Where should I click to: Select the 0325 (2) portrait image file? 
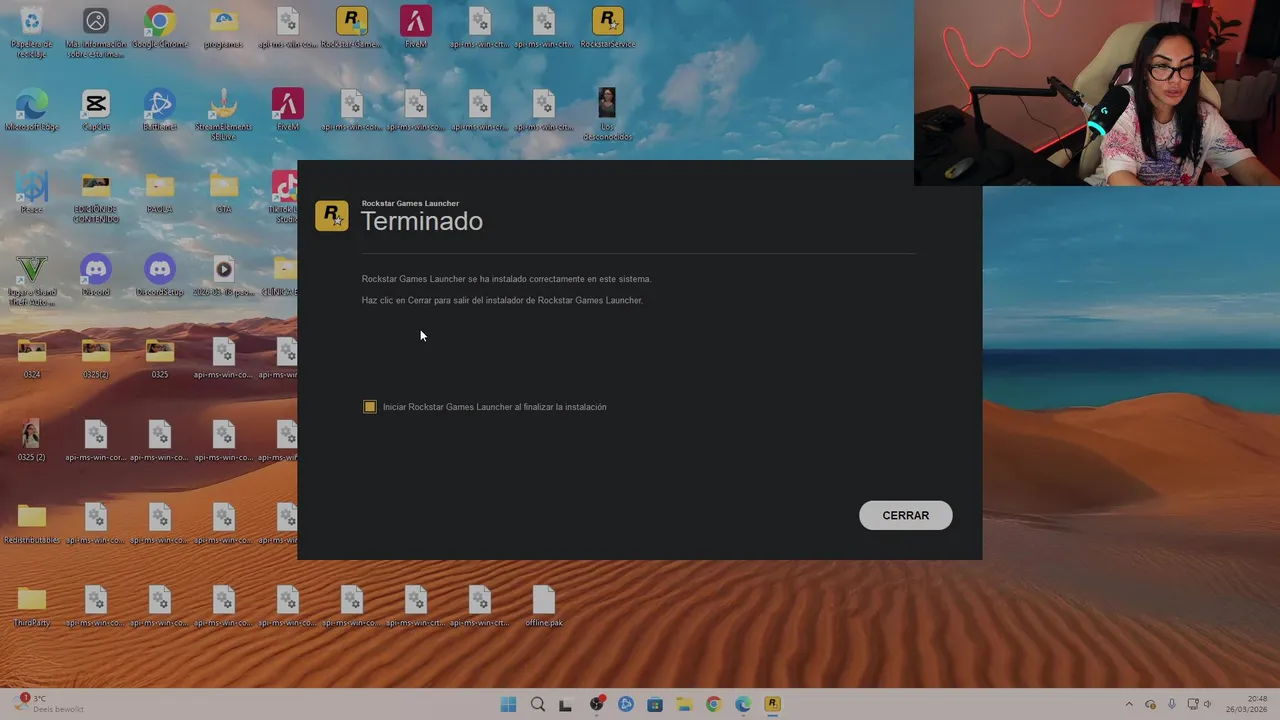point(32,440)
